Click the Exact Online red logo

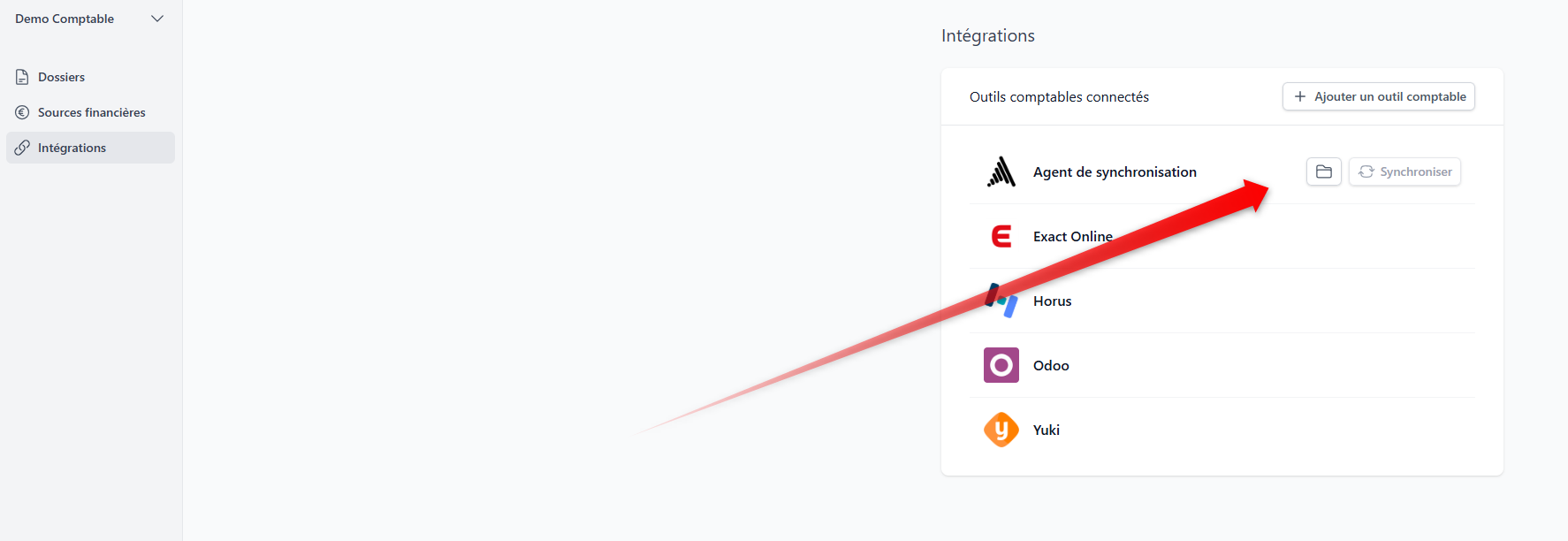pos(1001,236)
